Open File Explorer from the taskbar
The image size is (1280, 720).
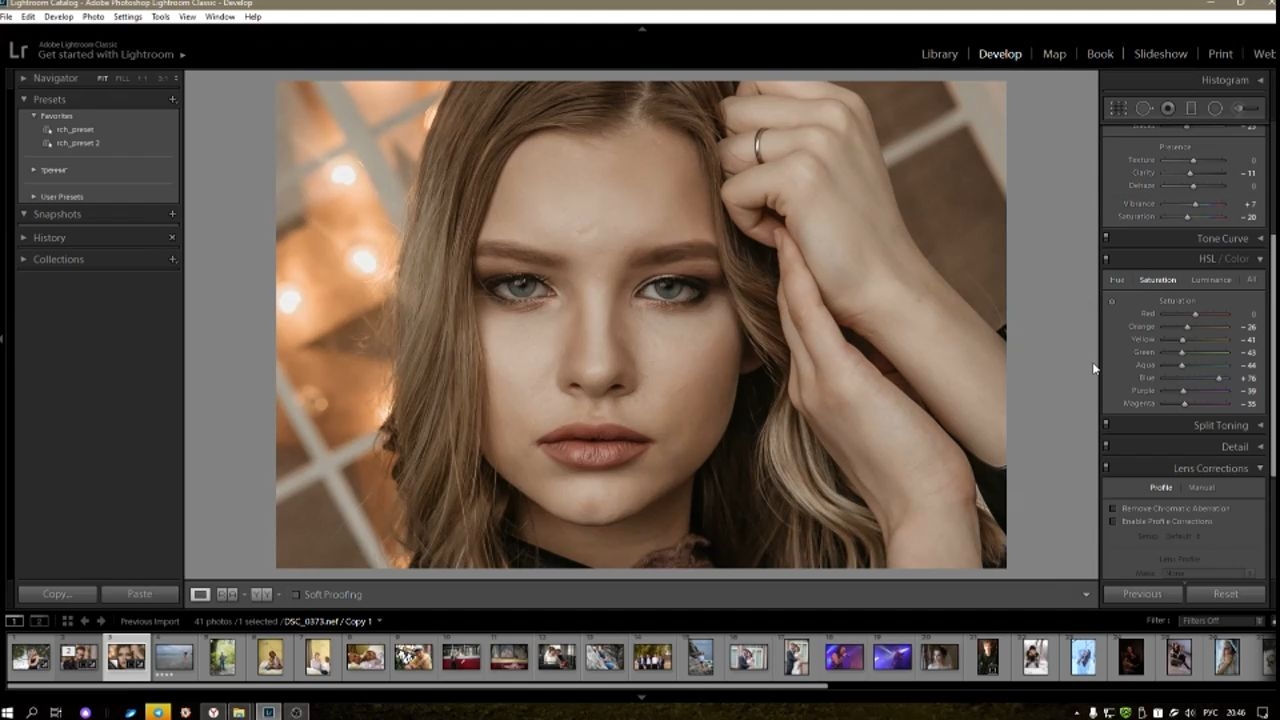tap(239, 712)
